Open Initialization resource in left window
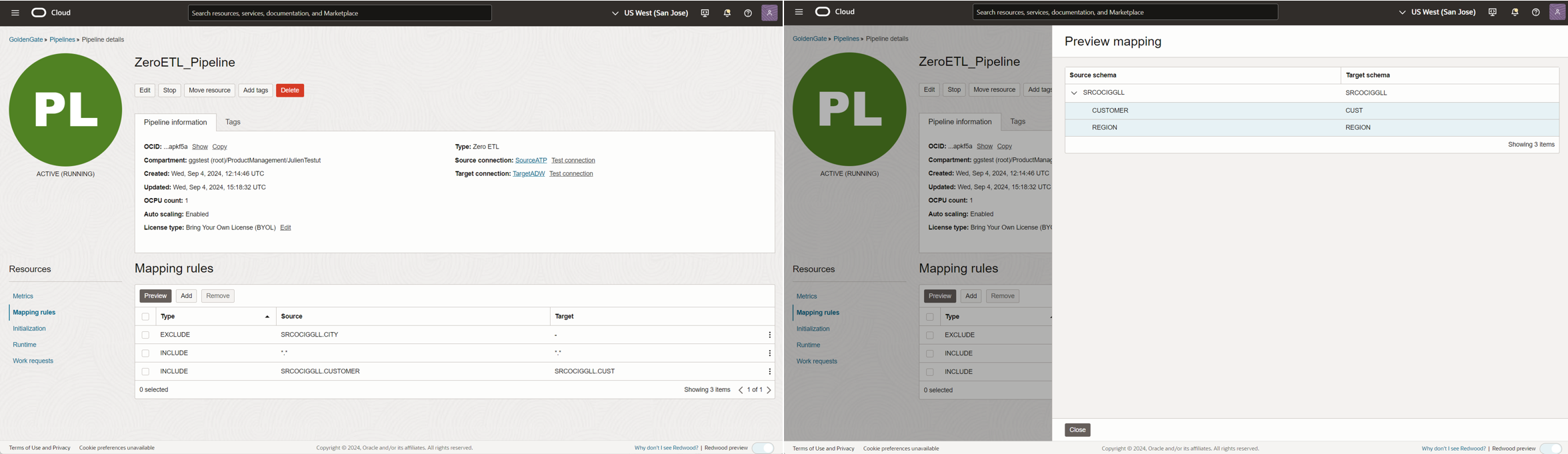The image size is (1568, 454). coord(29,329)
